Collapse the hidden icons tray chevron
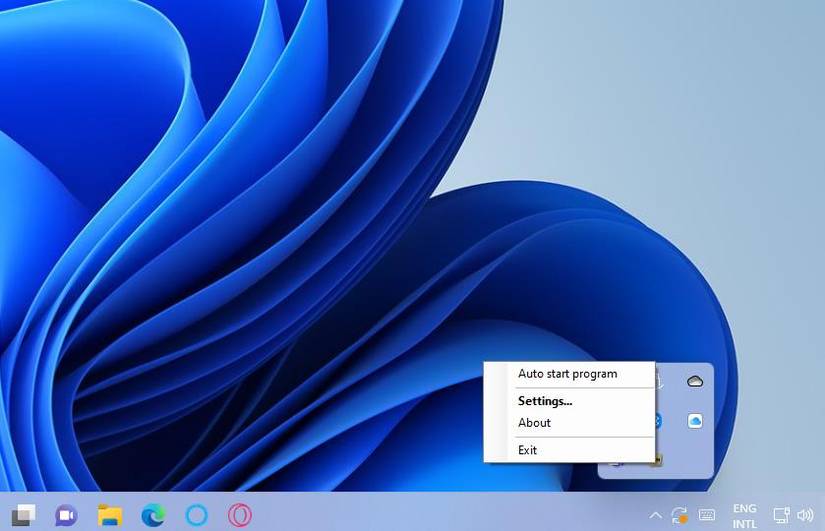Image resolution: width=825 pixels, height=531 pixels. pos(656,515)
